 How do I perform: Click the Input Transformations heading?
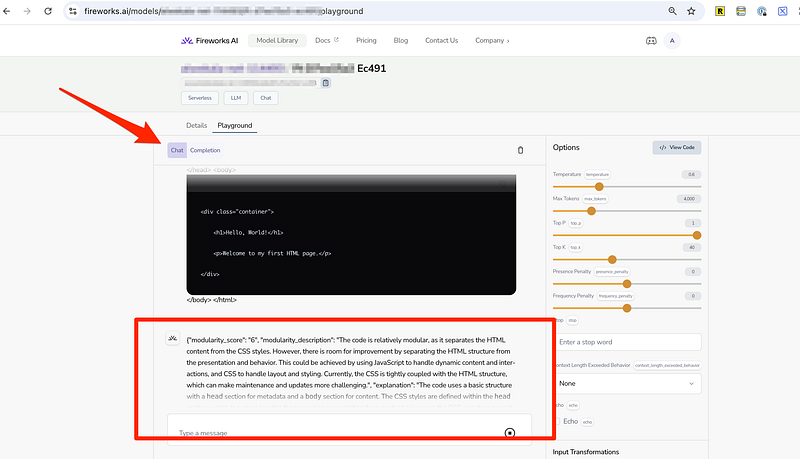pos(586,452)
